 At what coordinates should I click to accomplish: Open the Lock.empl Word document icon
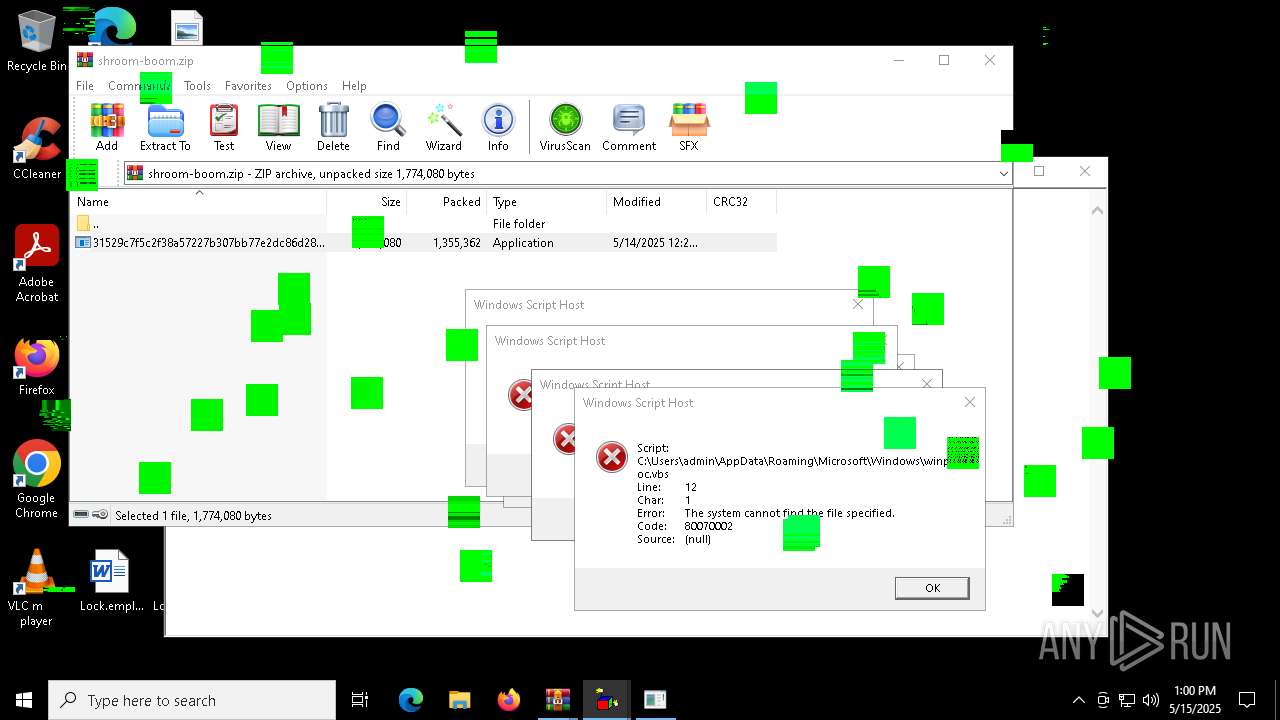pyautogui.click(x=111, y=581)
